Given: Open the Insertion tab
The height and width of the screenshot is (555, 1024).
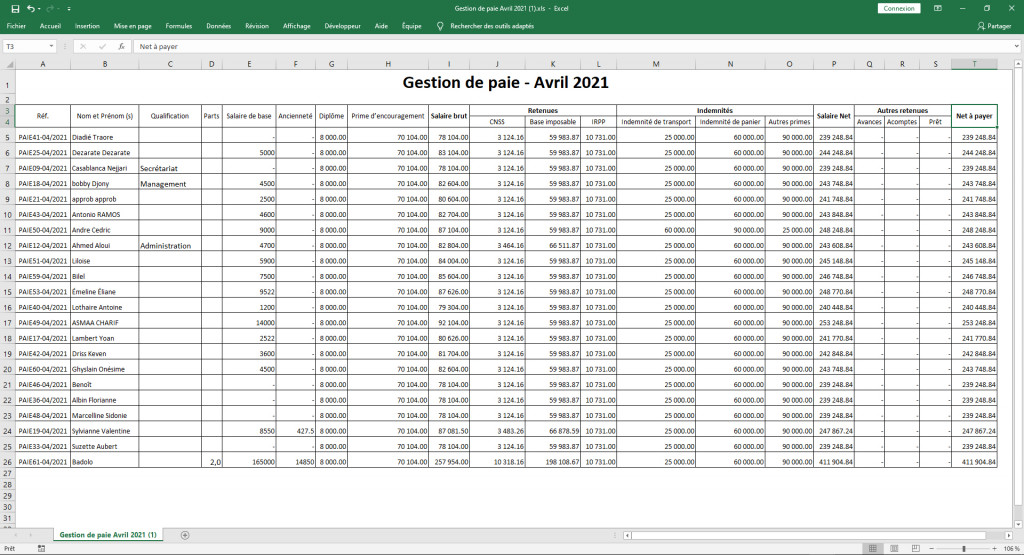Looking at the screenshot, I should [x=87, y=26].
